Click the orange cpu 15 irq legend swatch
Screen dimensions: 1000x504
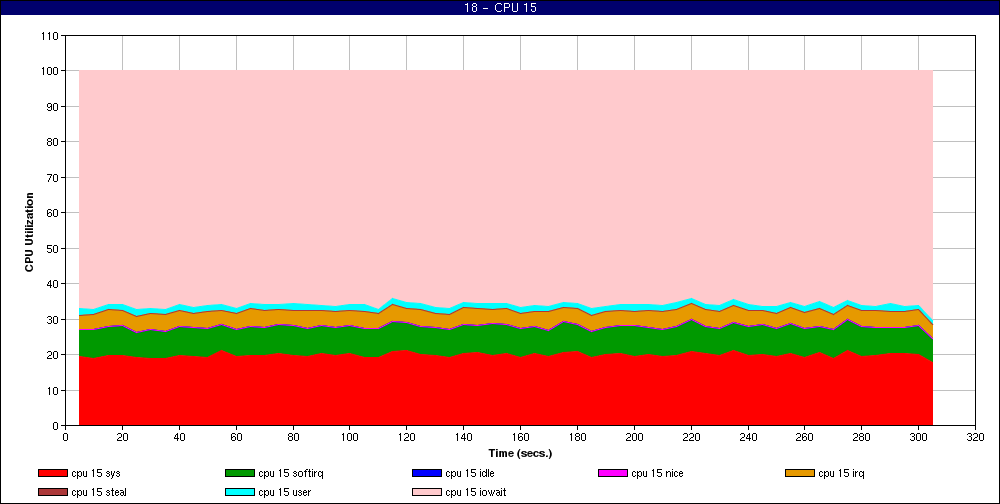coord(800,473)
